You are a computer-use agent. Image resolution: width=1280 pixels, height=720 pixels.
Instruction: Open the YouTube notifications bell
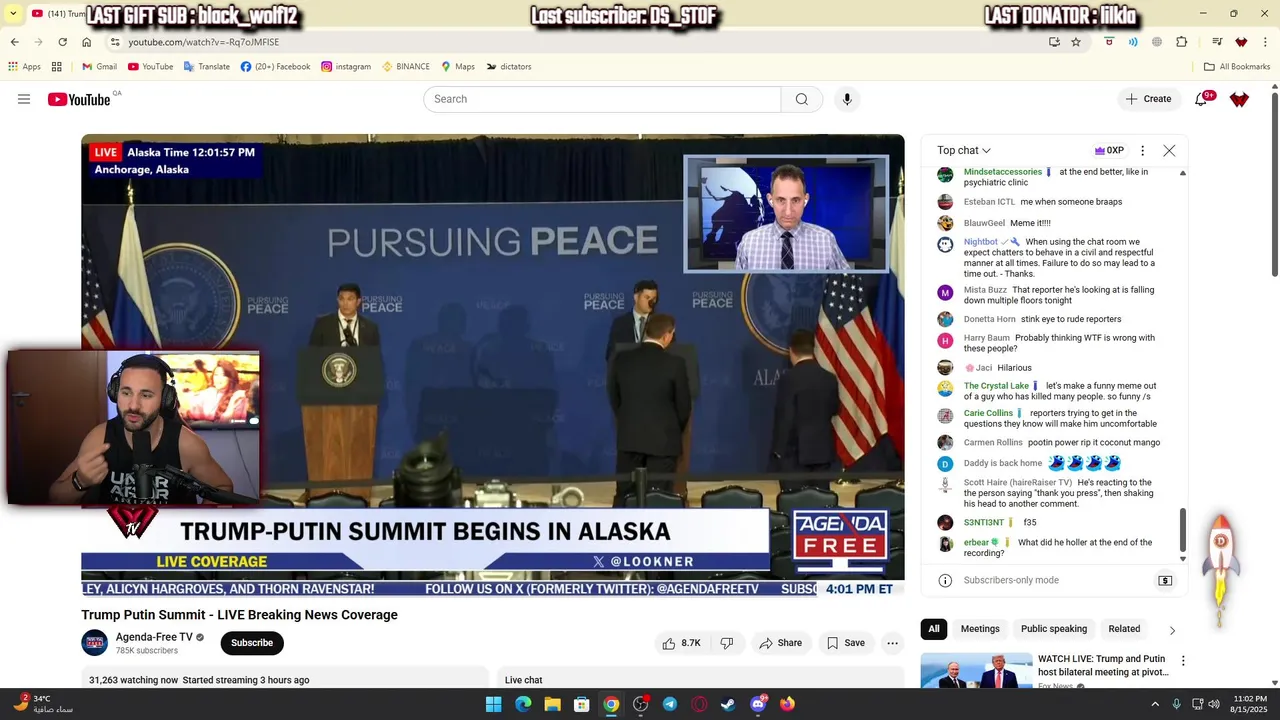tap(1202, 99)
